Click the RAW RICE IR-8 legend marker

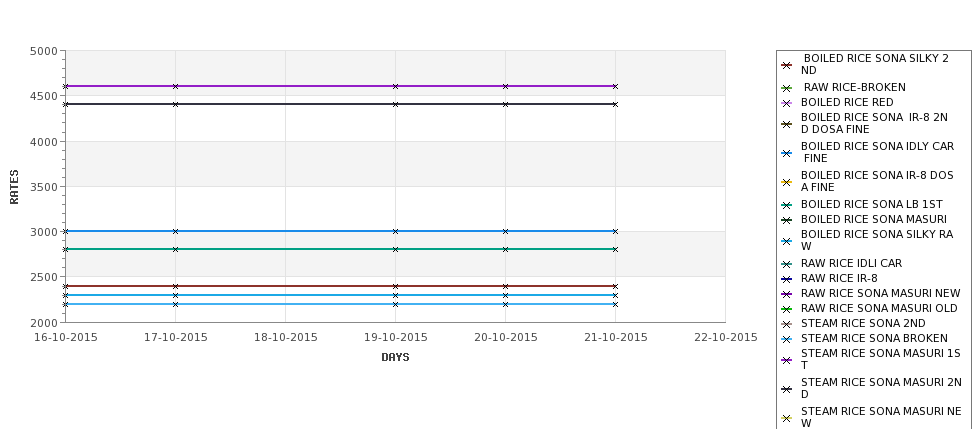point(787,279)
